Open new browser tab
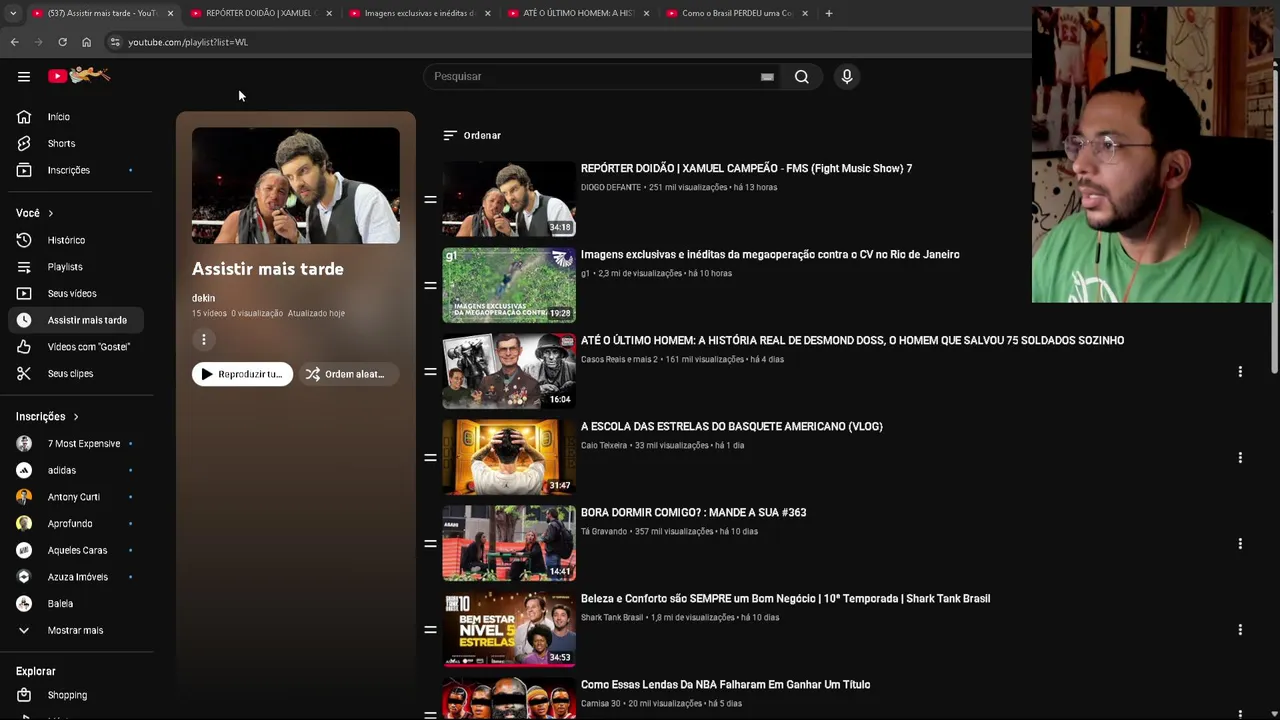This screenshot has width=1280, height=720. pyautogui.click(x=829, y=13)
